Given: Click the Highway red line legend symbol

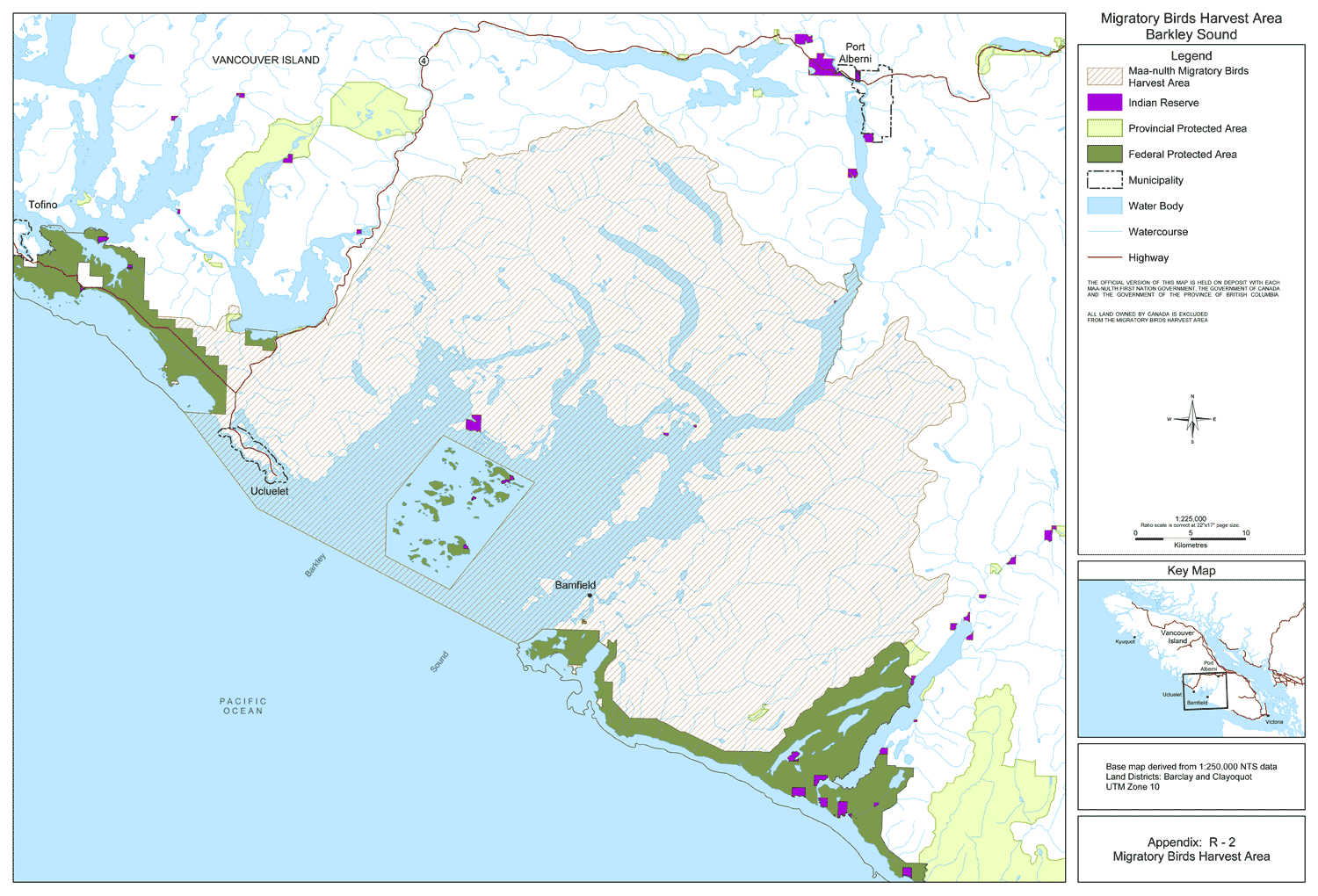Looking at the screenshot, I should 1104,257.
